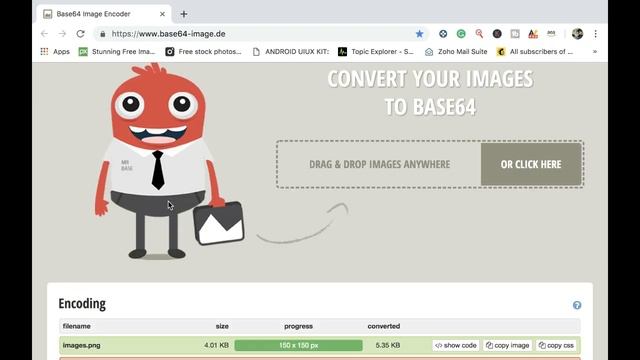Open the All subscribers bookmark
Viewport: 640px width, 360px height.
coord(535,51)
